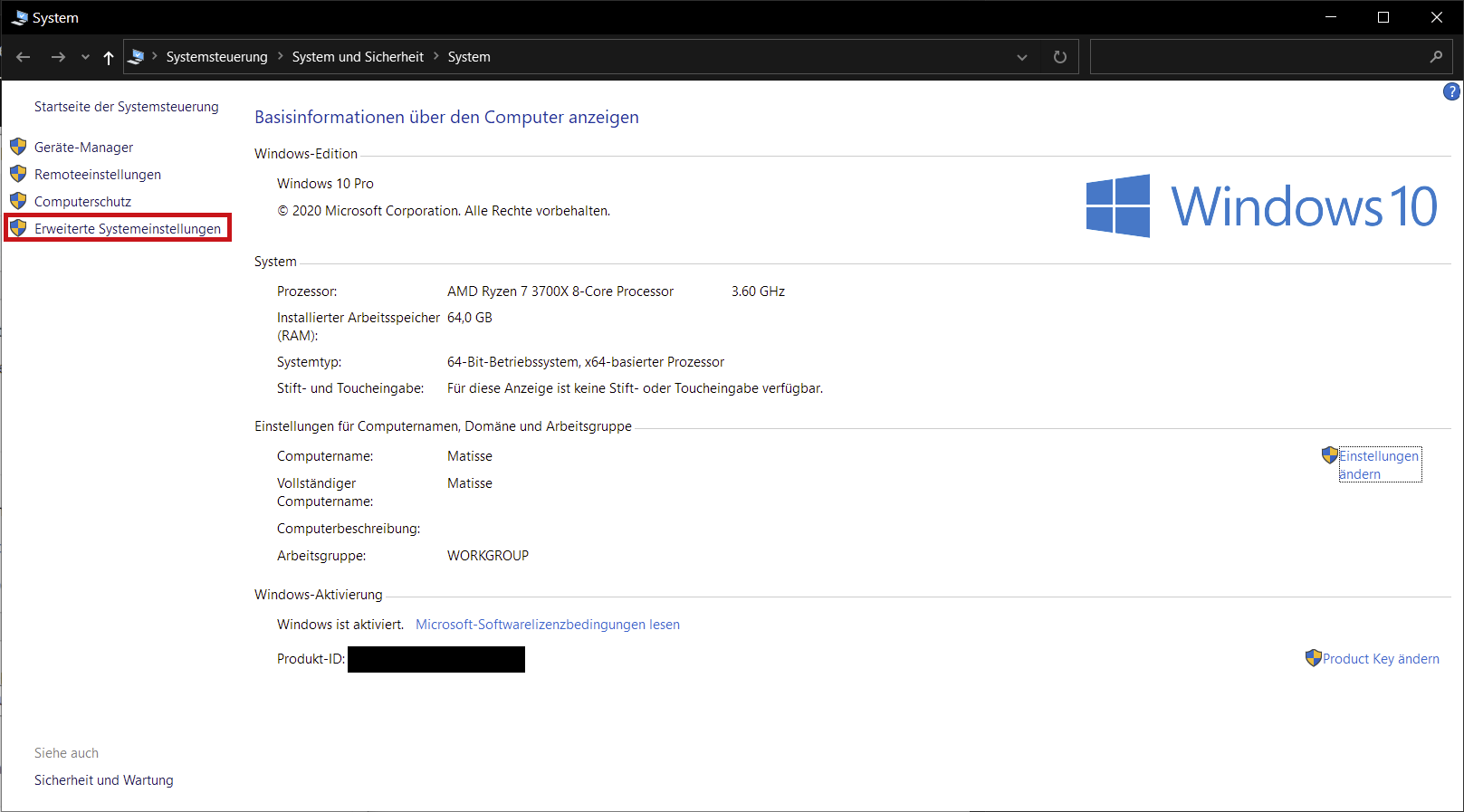This screenshot has width=1464, height=812.
Task: Click shield icon beside Computerschutz
Action: (18, 201)
